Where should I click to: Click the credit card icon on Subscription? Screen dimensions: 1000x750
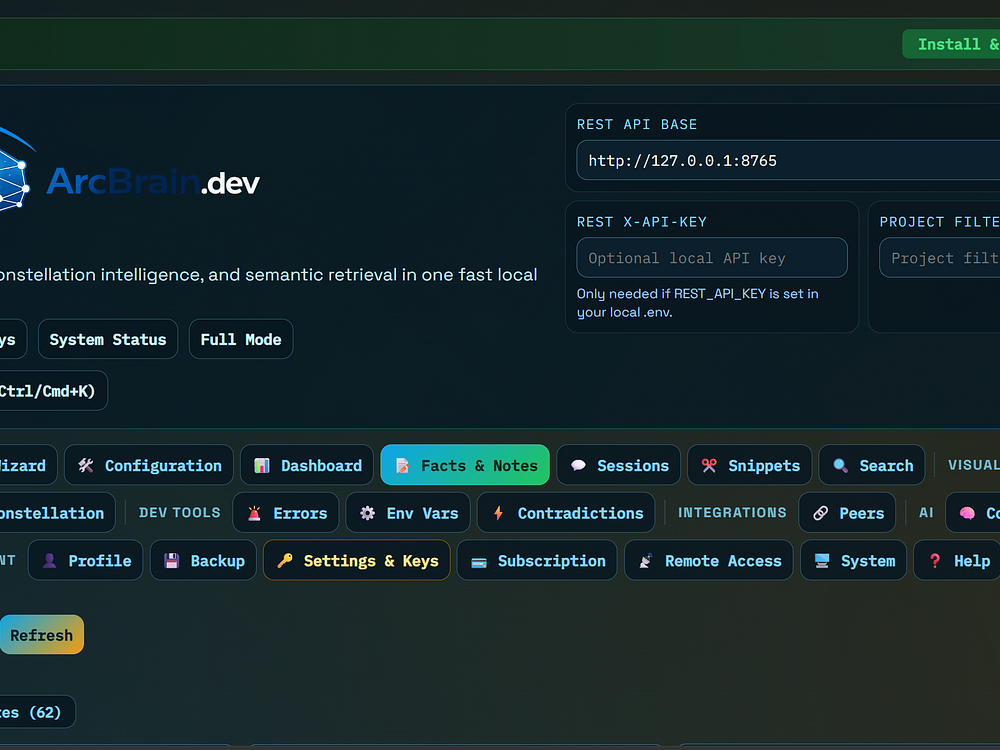pyautogui.click(x=479, y=562)
